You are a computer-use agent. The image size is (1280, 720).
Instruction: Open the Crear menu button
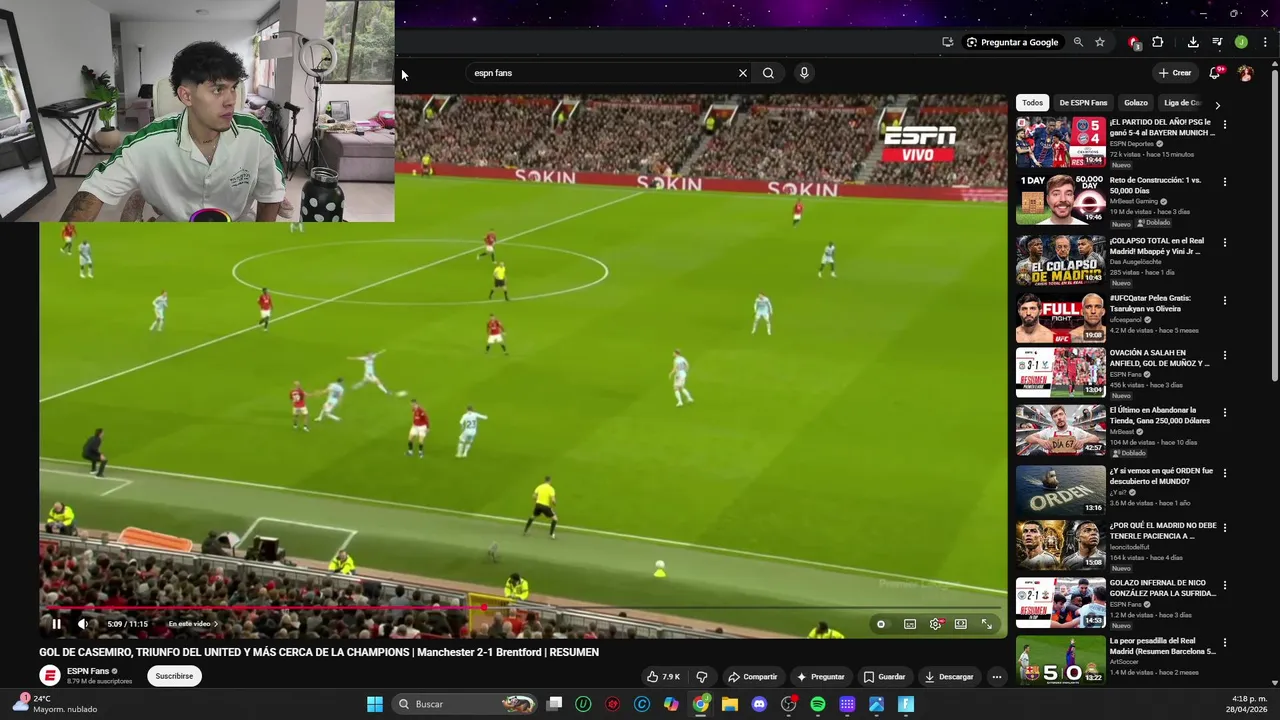[1175, 73]
